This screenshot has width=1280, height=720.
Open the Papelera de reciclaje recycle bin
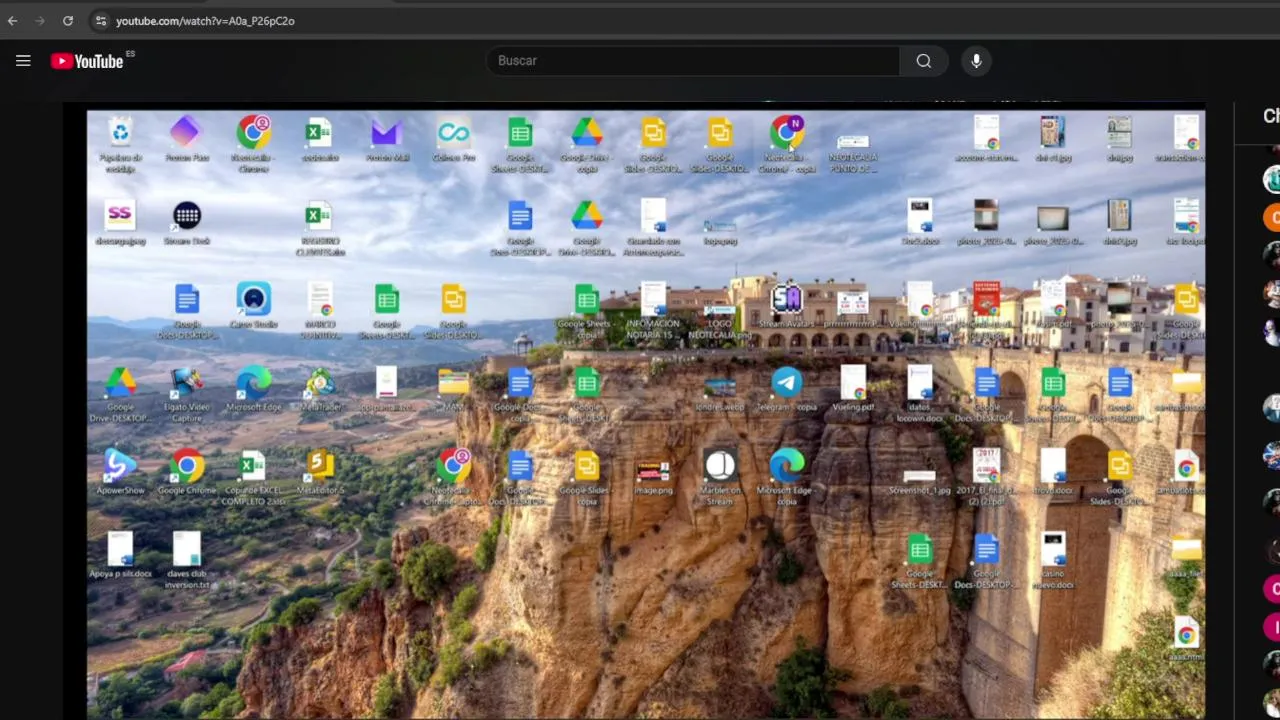120,144
